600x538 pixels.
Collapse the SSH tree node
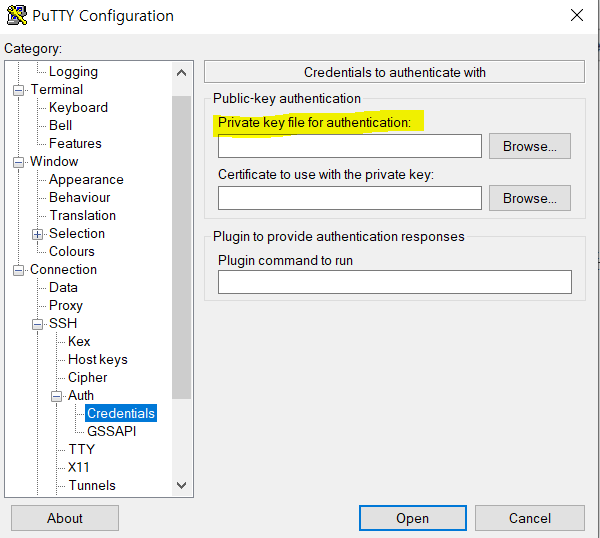pyautogui.click(x=37, y=324)
